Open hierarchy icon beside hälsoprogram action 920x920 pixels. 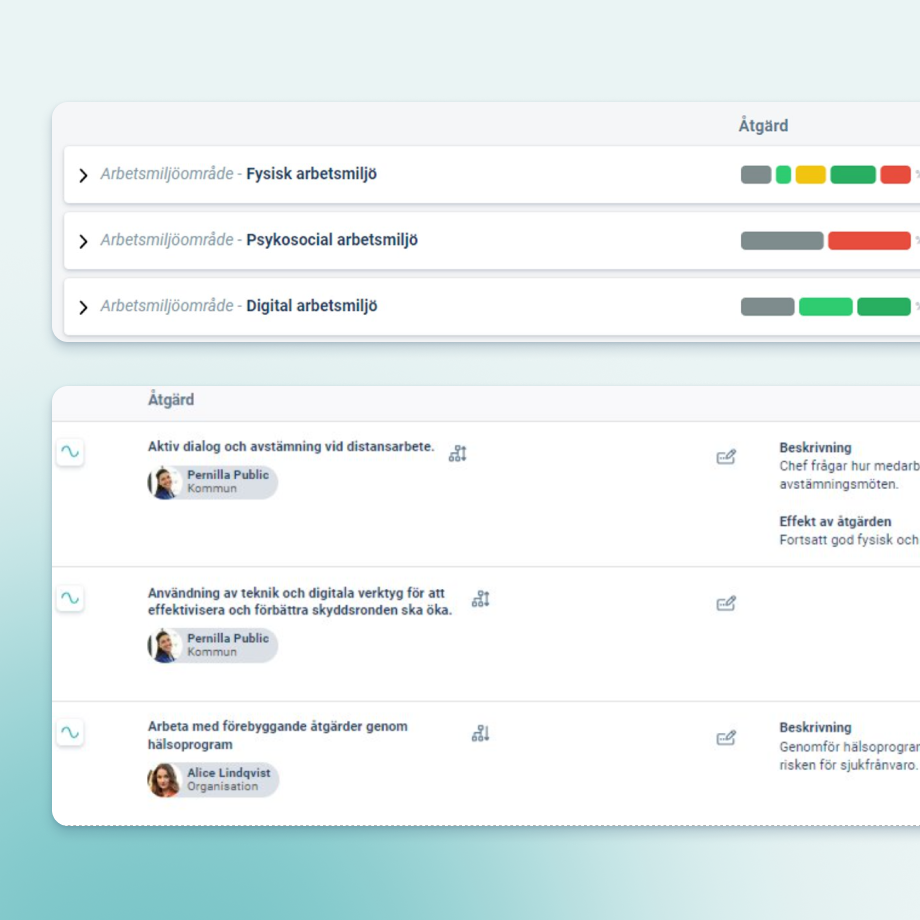(x=481, y=734)
